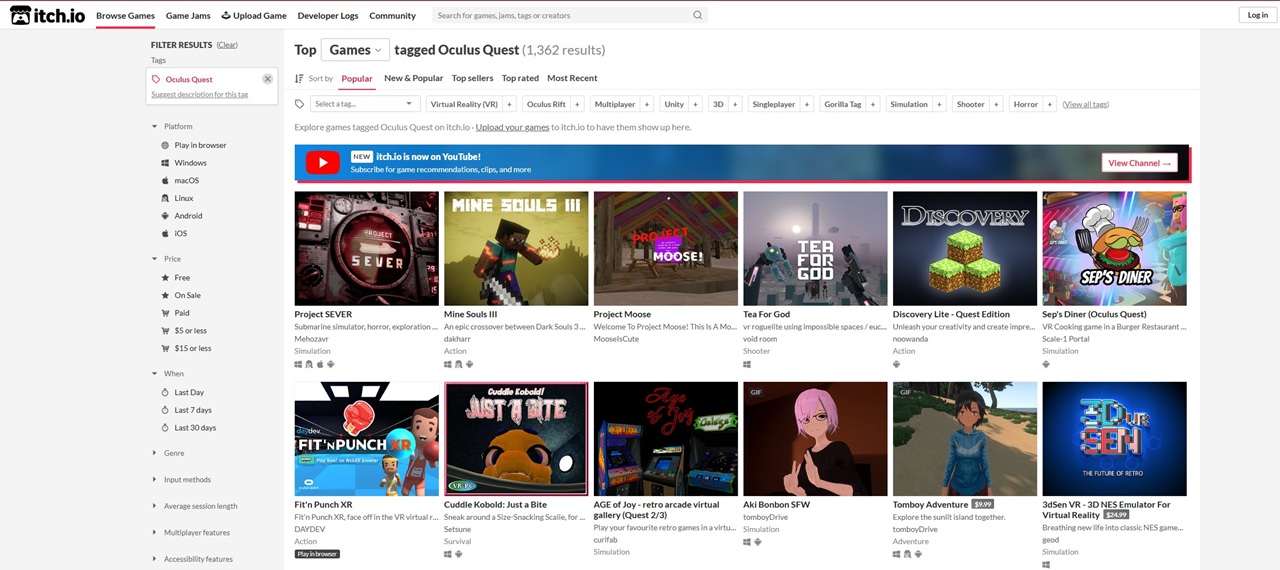Open Community in the top navigation
1280x570 pixels.
coord(392,15)
